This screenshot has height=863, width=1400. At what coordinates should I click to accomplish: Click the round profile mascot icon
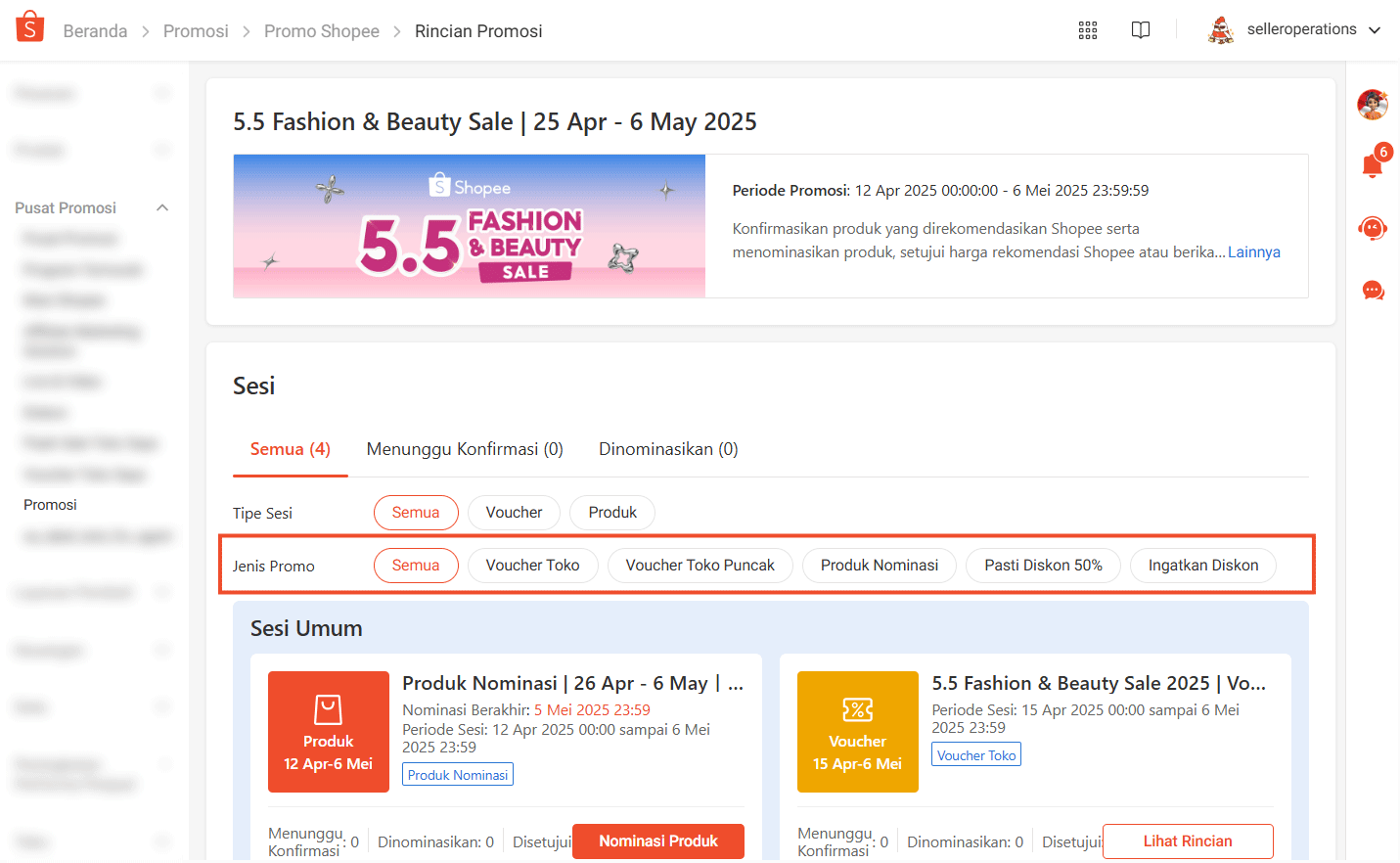click(1373, 104)
